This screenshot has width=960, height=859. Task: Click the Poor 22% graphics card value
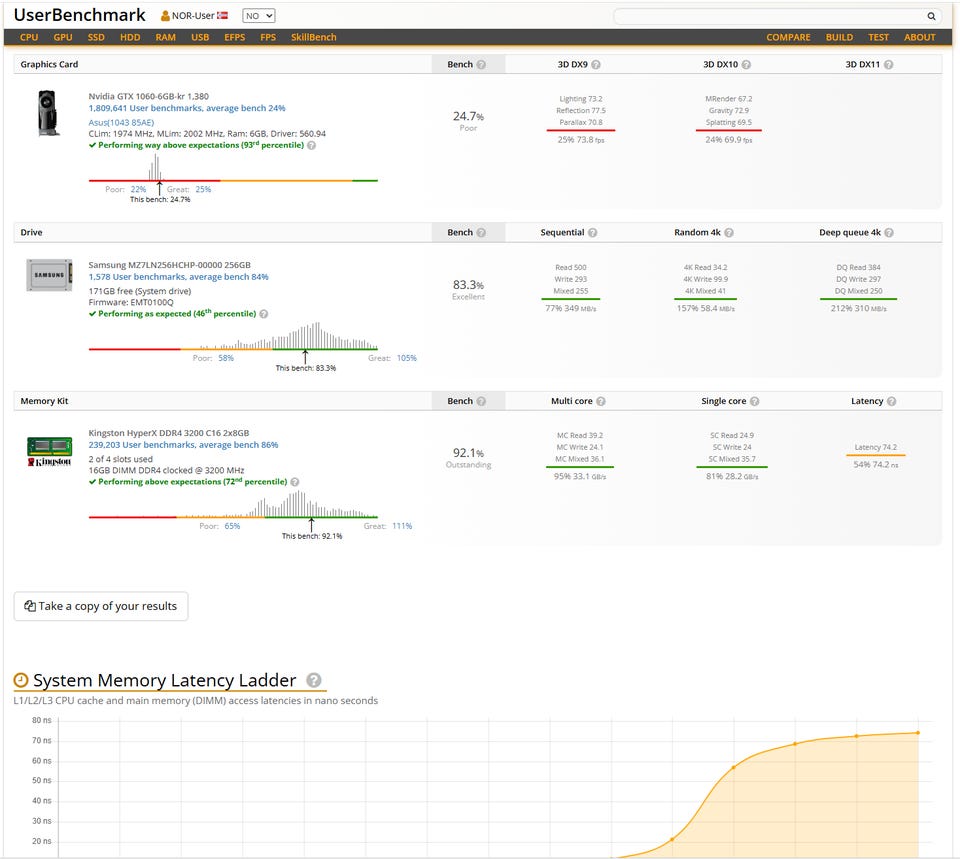(138, 190)
